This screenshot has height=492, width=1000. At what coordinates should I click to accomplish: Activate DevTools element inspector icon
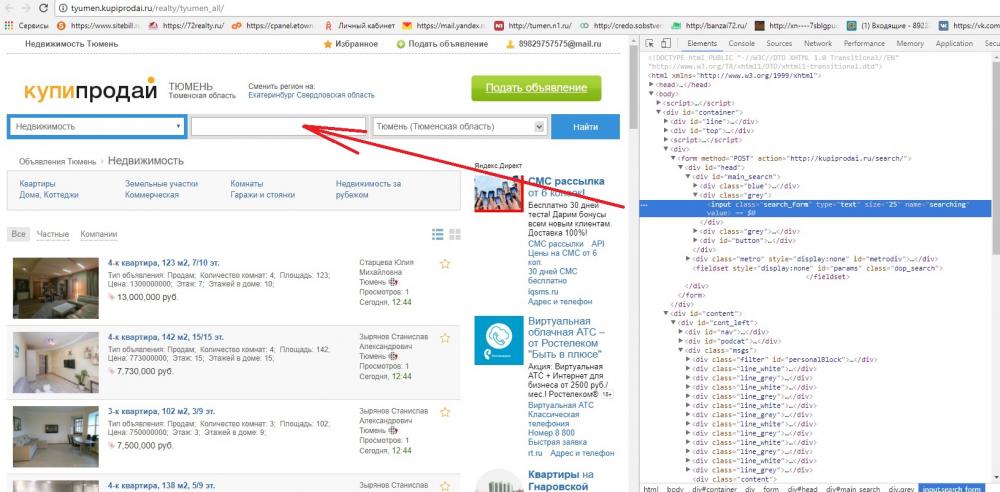[649, 43]
